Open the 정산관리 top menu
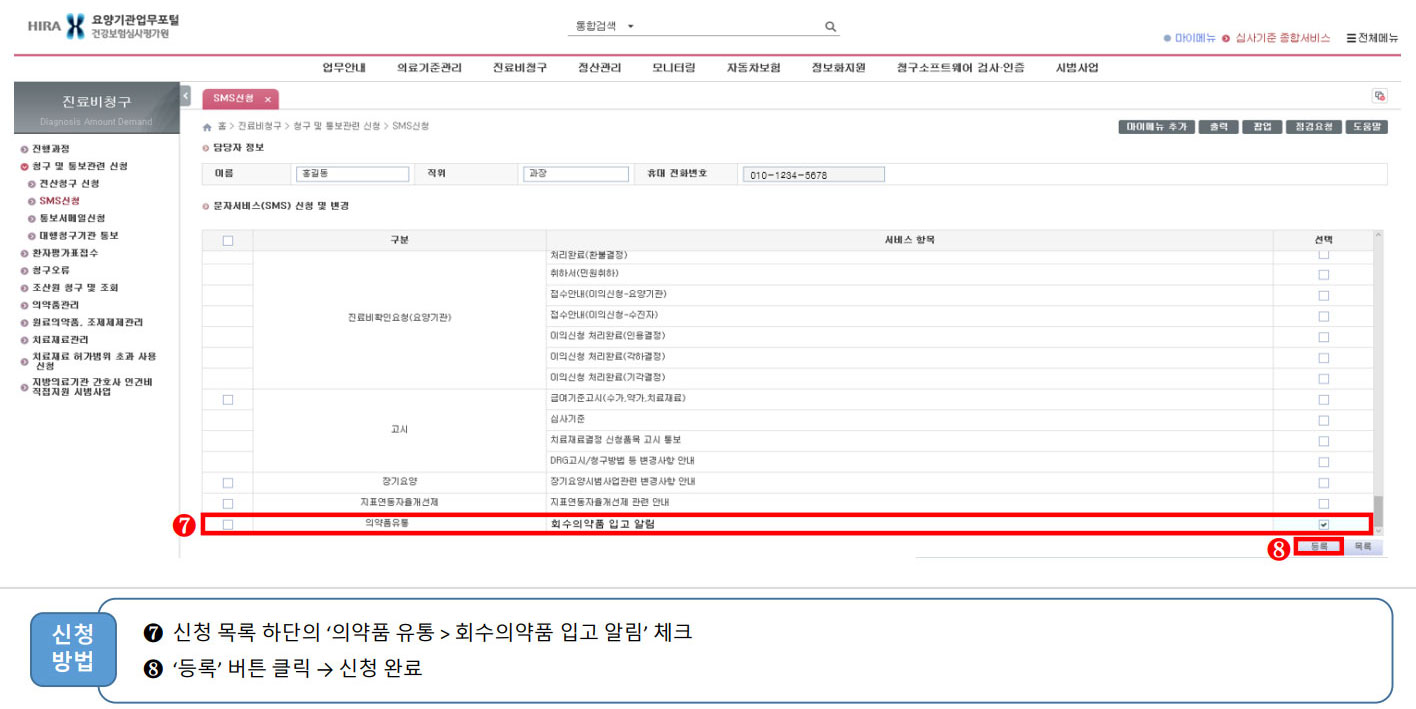The image size is (1416, 709). [x=599, y=68]
